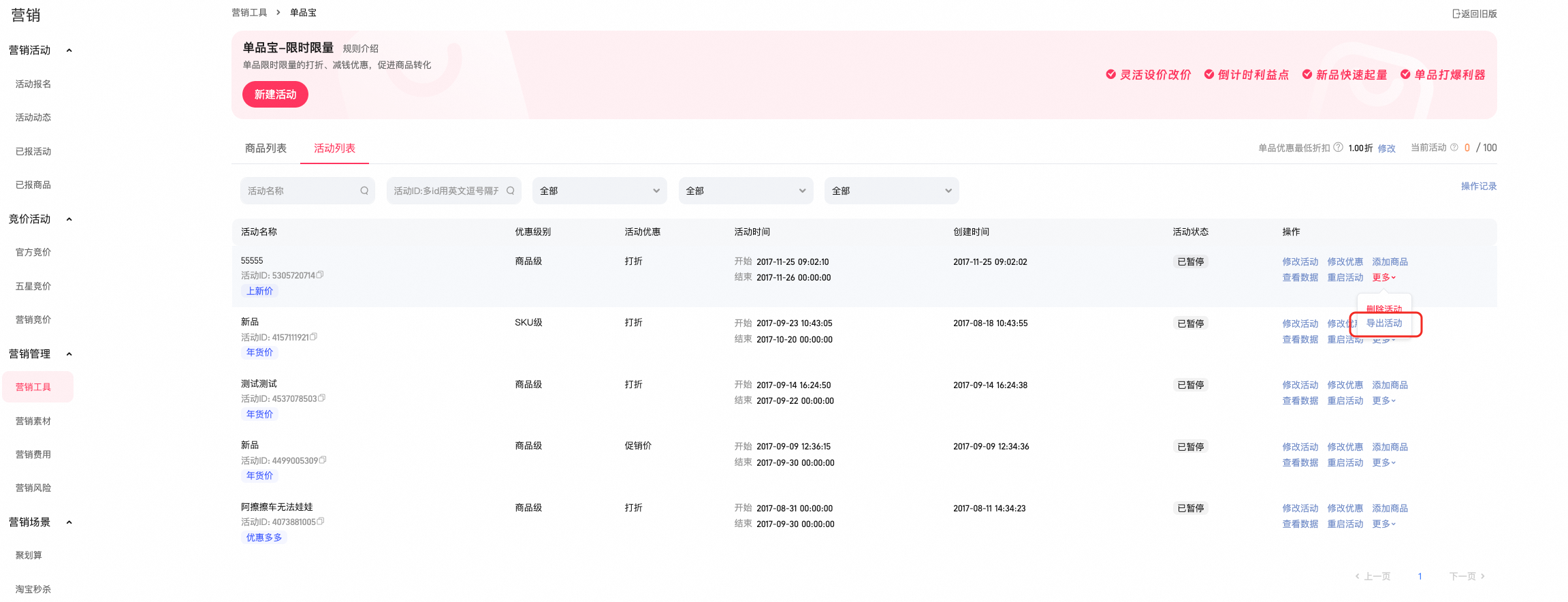Click 修改优惠 for 阿擦擦车无法娃娃 activity

pos(1345,508)
